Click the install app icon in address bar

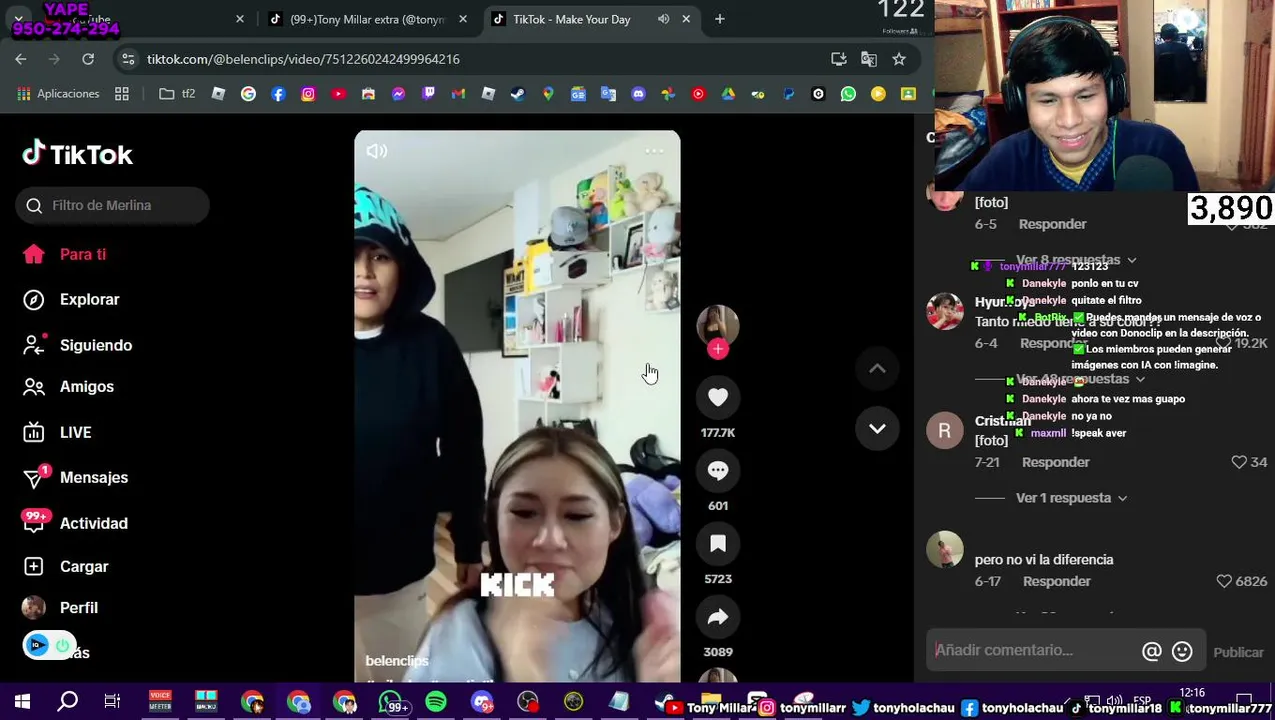(839, 59)
